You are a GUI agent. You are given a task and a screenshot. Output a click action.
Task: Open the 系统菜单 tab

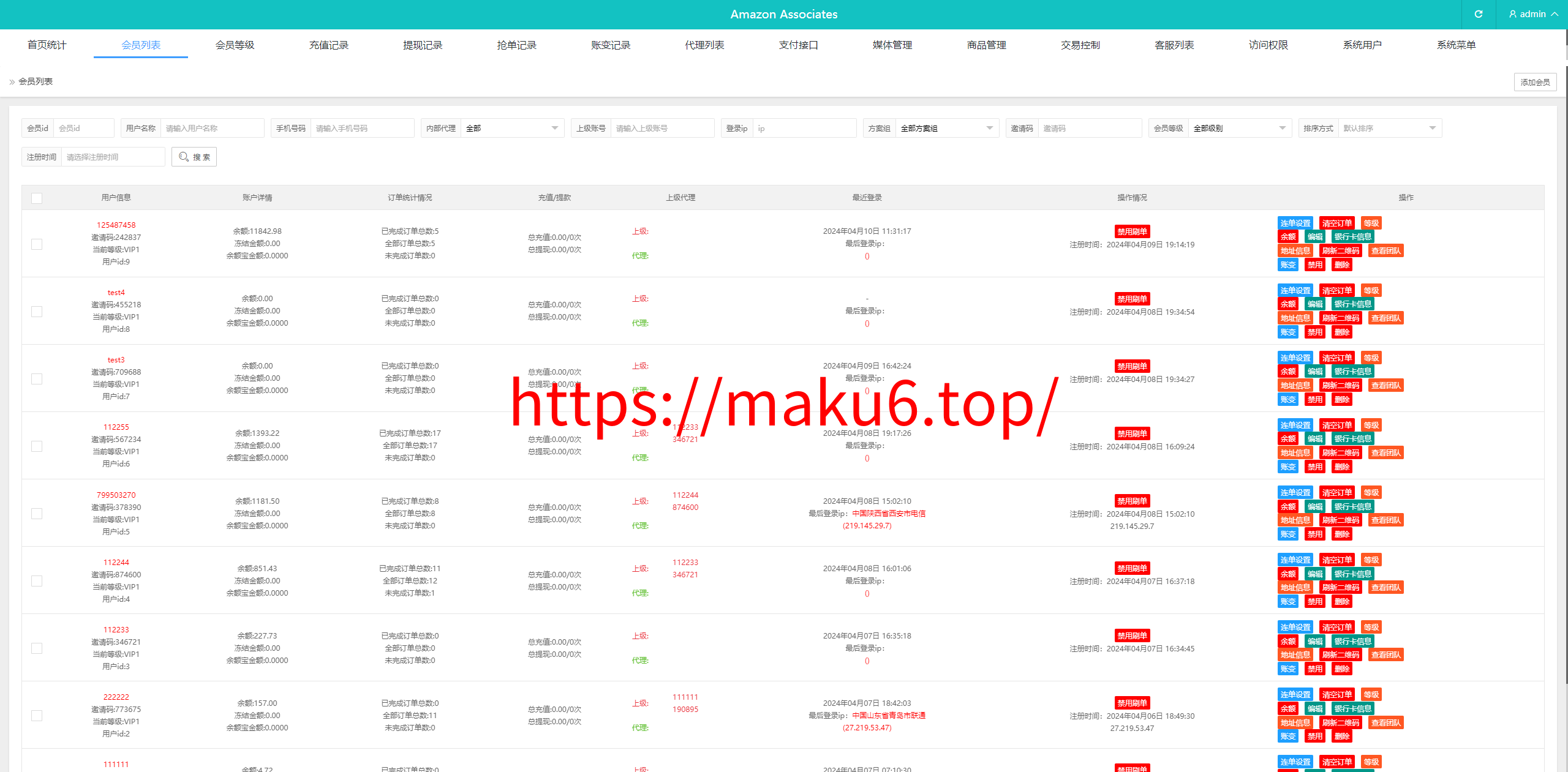pos(1456,45)
